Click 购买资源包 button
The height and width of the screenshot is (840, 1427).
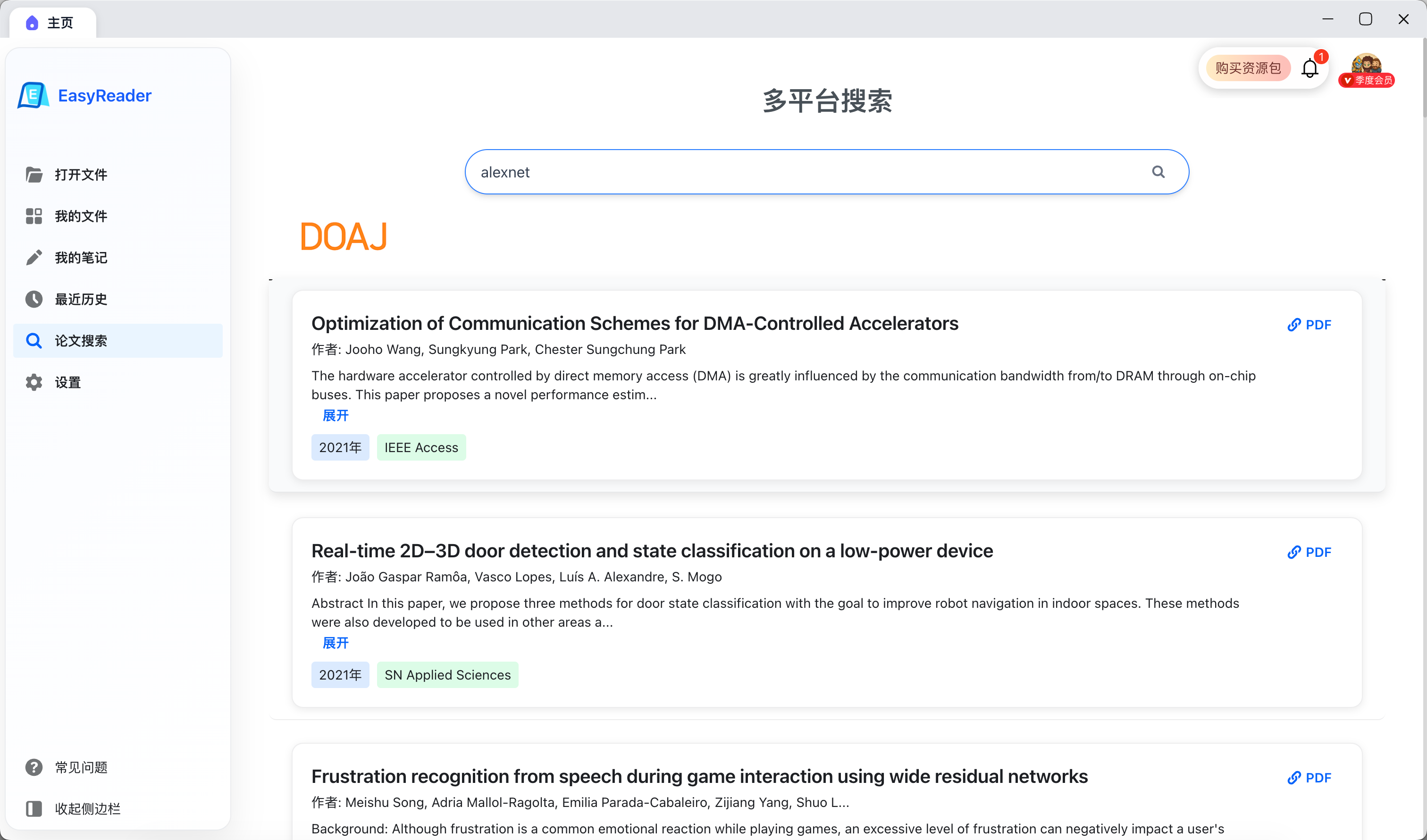pyautogui.click(x=1248, y=68)
